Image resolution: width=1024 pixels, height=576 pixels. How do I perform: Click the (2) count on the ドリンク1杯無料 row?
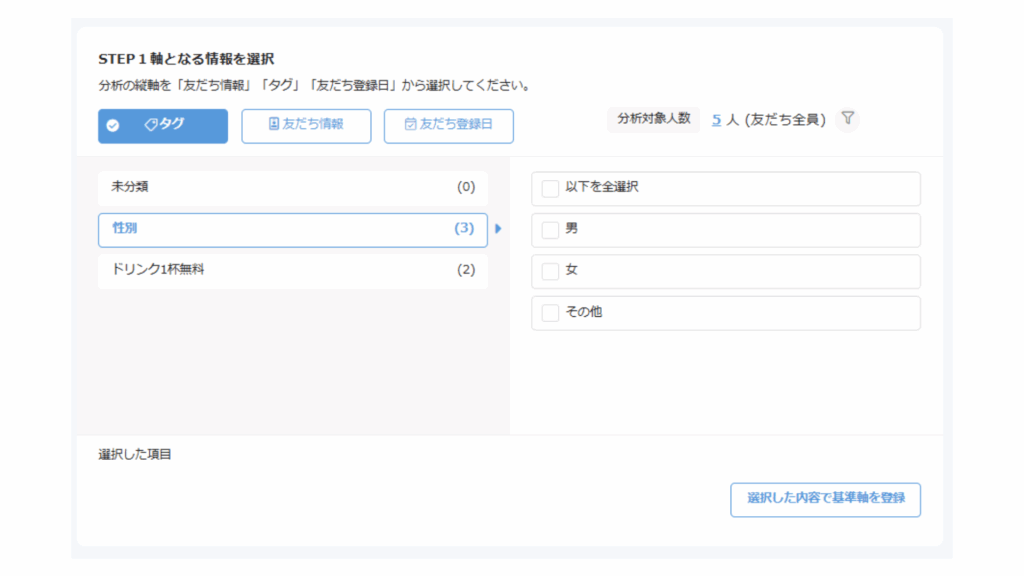(x=466, y=270)
